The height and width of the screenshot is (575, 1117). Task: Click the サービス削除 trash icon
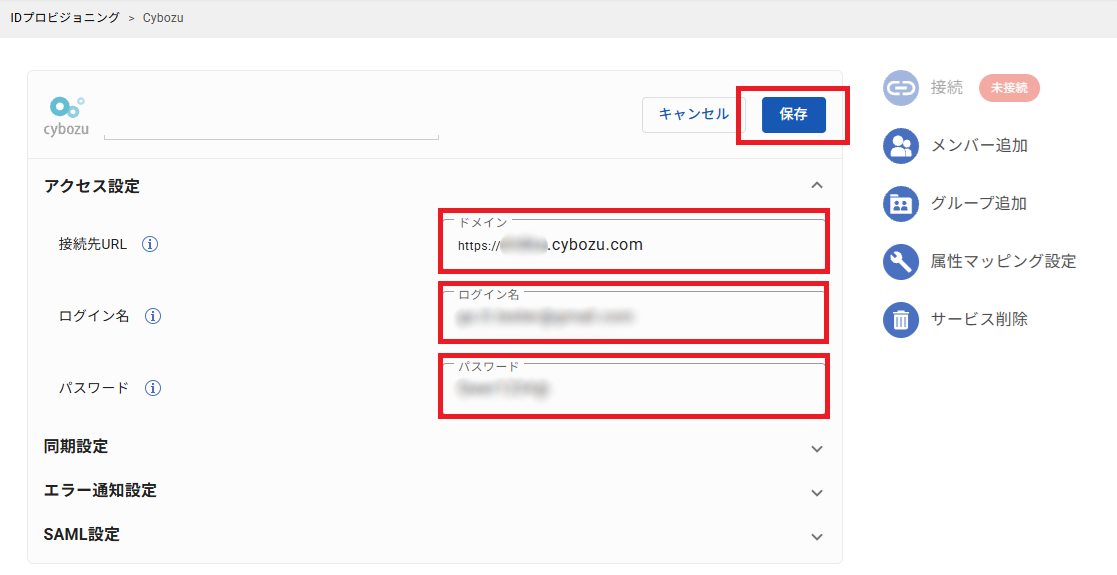point(900,319)
